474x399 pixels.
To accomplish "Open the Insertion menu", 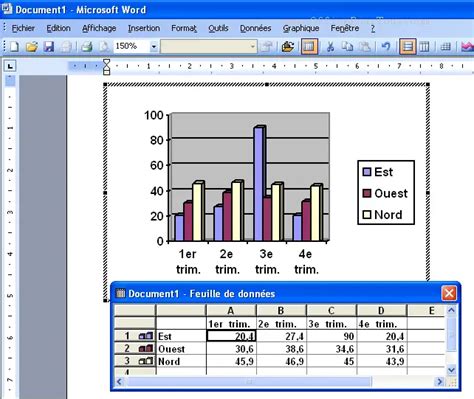I will click(x=144, y=28).
